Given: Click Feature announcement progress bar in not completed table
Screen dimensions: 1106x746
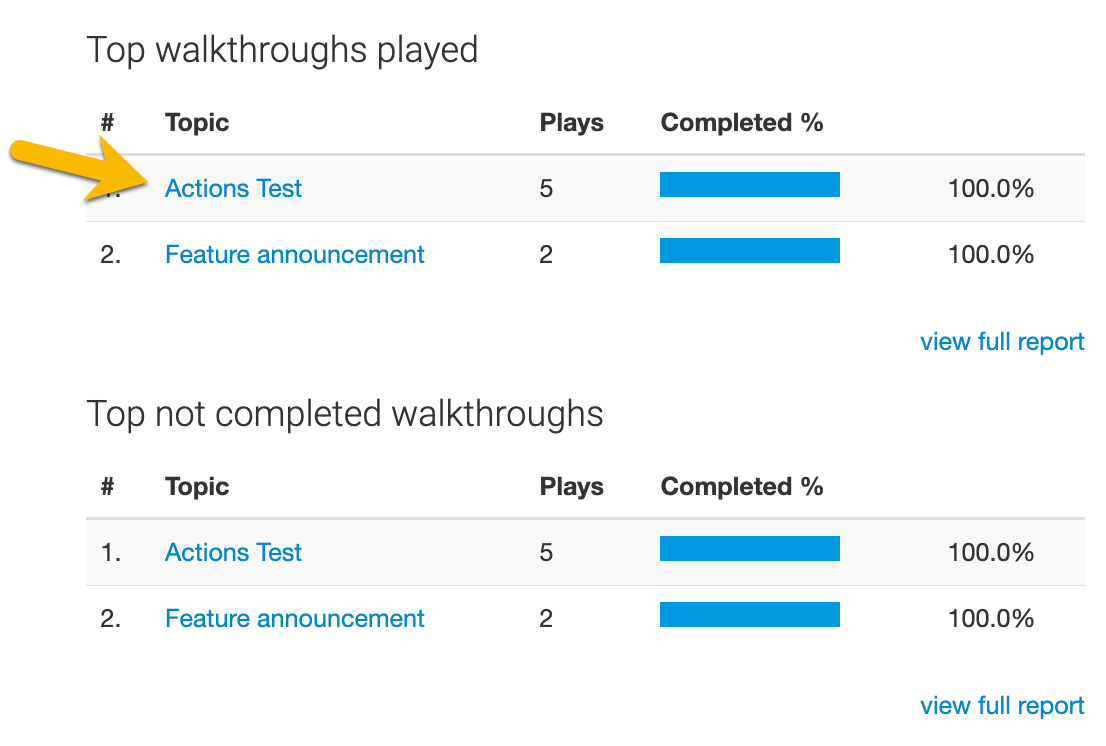Looking at the screenshot, I should tap(749, 615).
